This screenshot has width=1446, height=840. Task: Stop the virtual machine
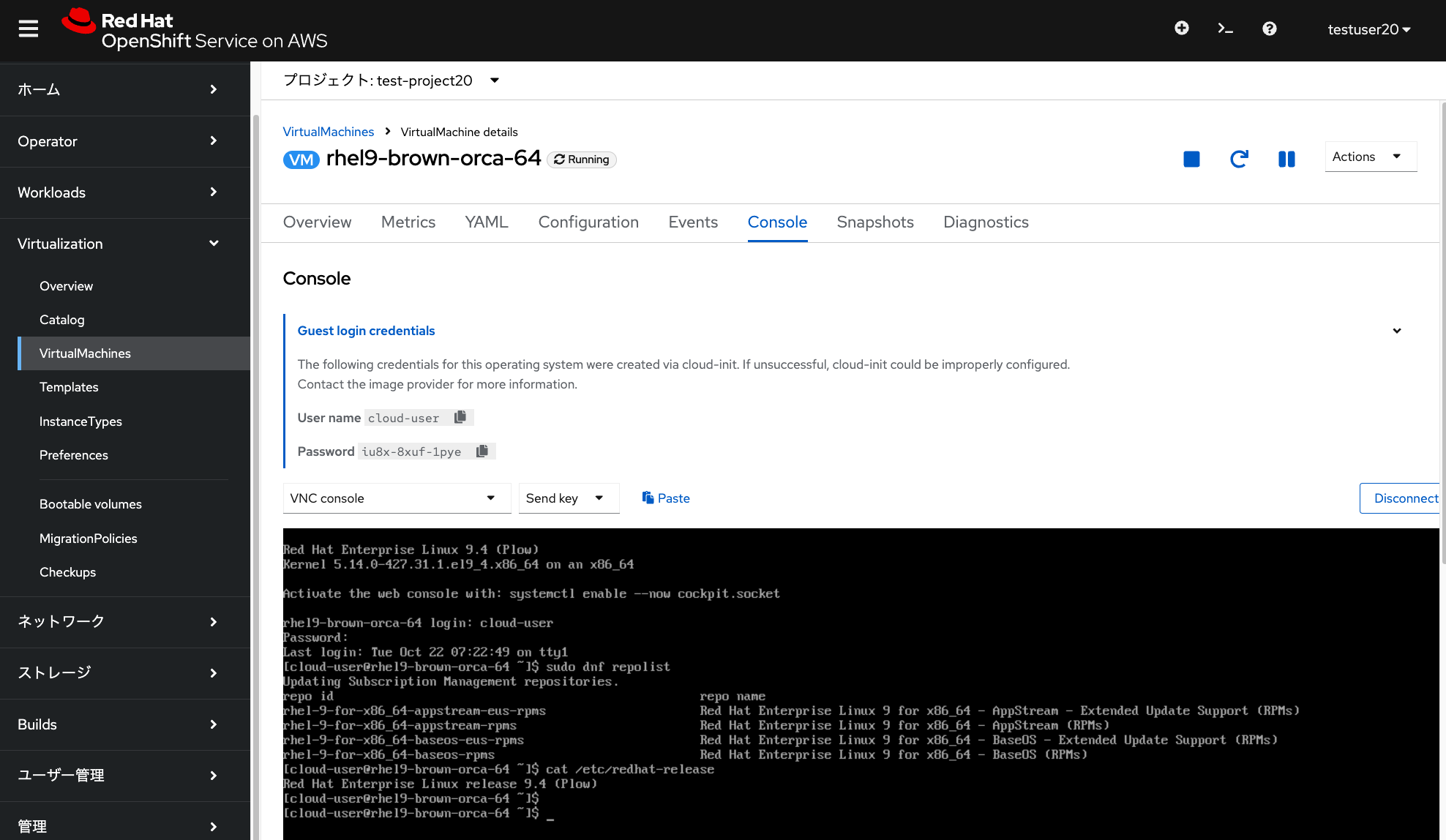point(1191,159)
